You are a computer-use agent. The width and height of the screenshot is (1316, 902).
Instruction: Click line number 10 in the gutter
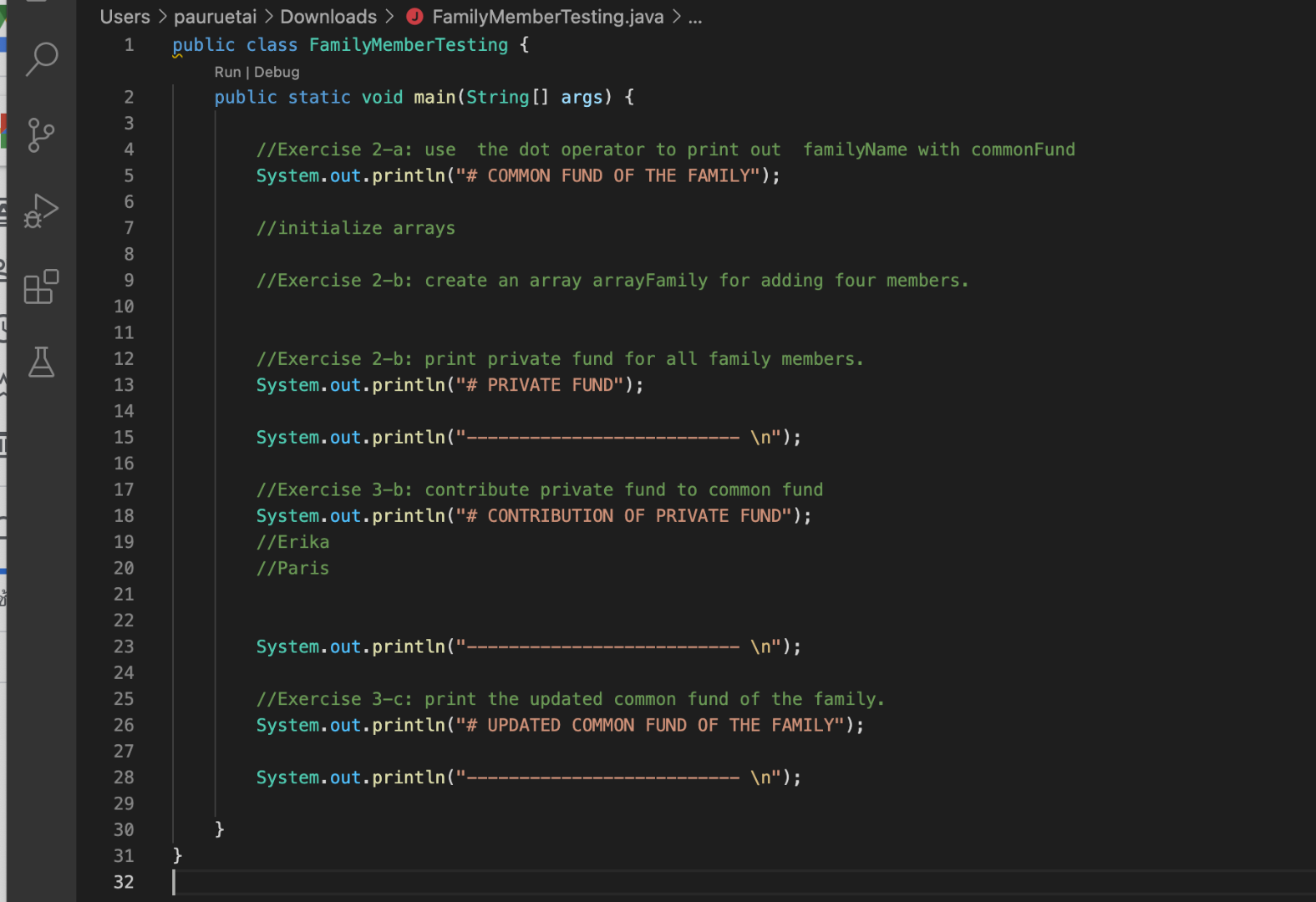pos(124,307)
